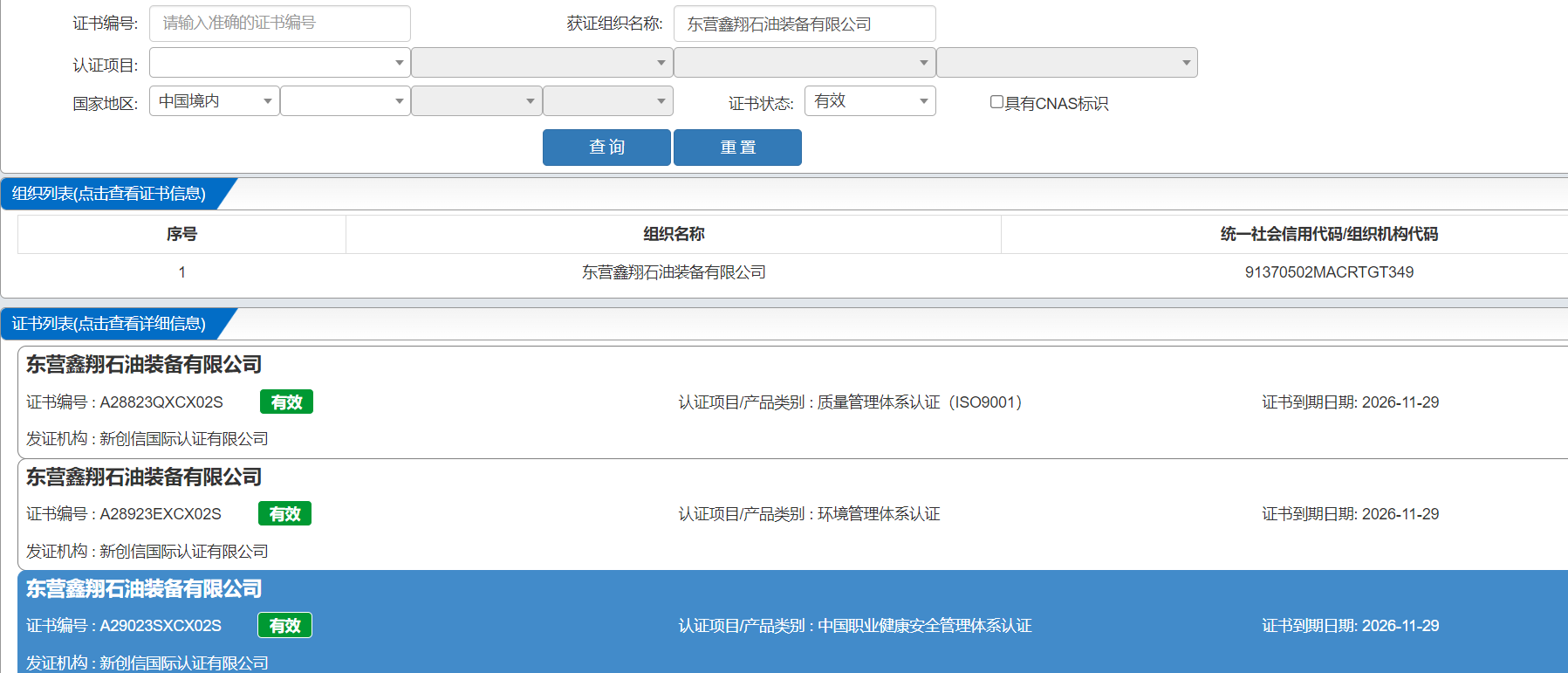Click the 组织名称 column header

[x=674, y=234]
